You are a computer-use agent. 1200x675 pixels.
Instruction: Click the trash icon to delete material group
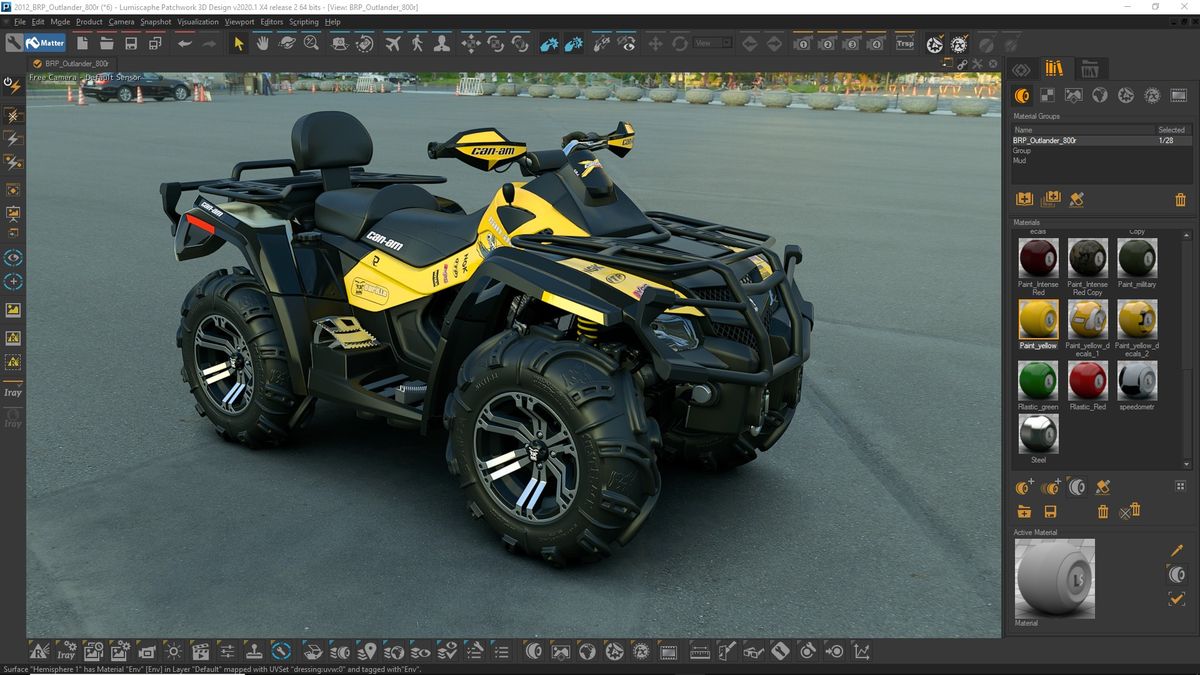click(x=1180, y=199)
